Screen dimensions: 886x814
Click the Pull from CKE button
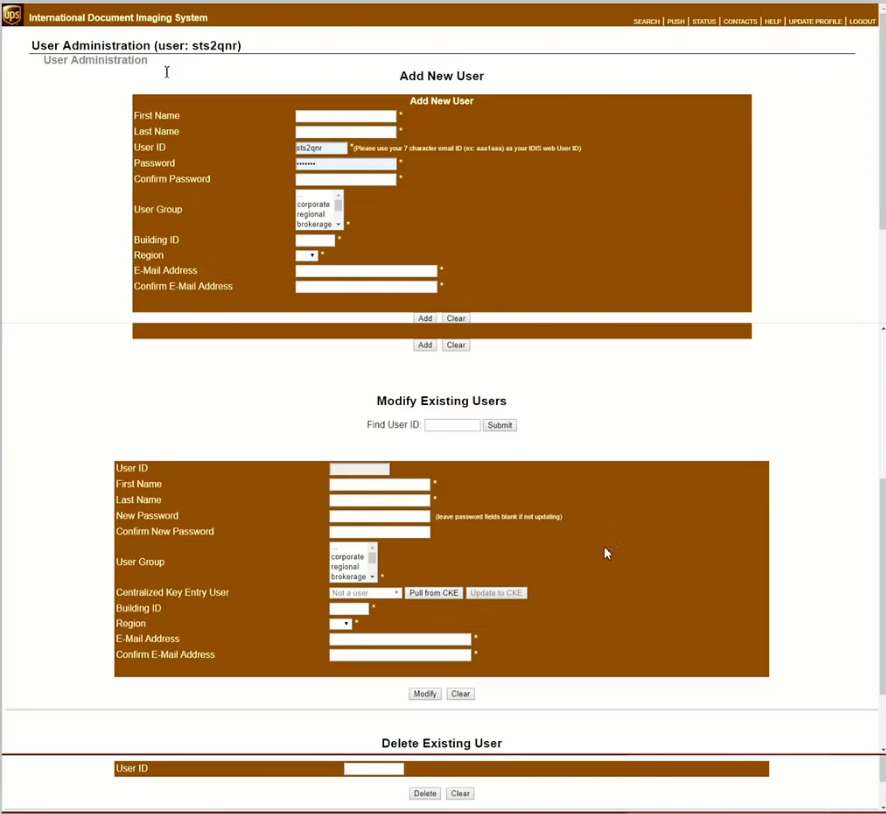[433, 593]
